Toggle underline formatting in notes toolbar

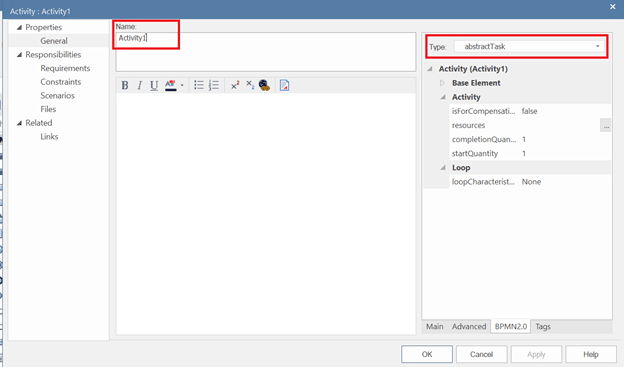point(154,85)
